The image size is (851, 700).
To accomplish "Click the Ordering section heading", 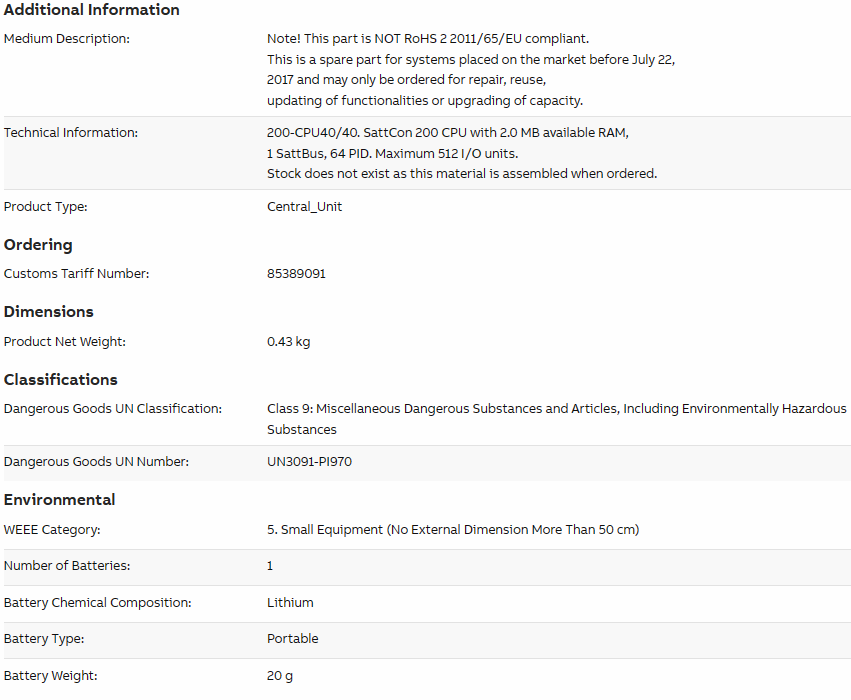I will [38, 245].
